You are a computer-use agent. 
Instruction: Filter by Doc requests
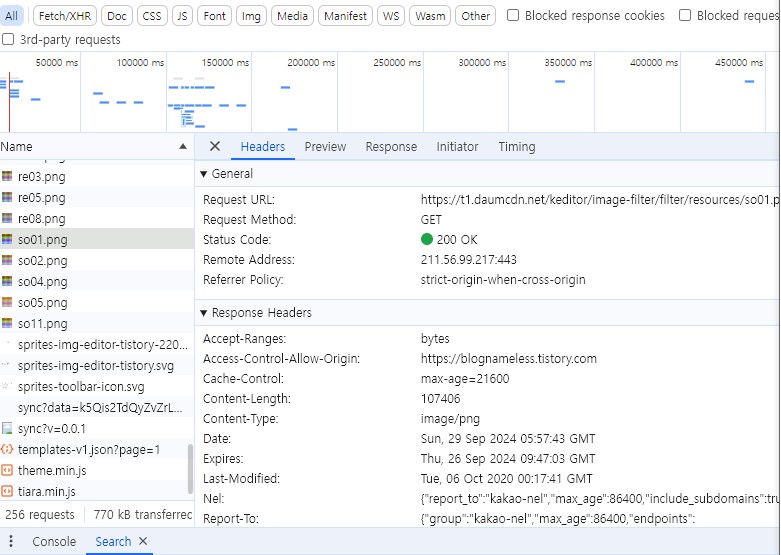click(x=117, y=16)
